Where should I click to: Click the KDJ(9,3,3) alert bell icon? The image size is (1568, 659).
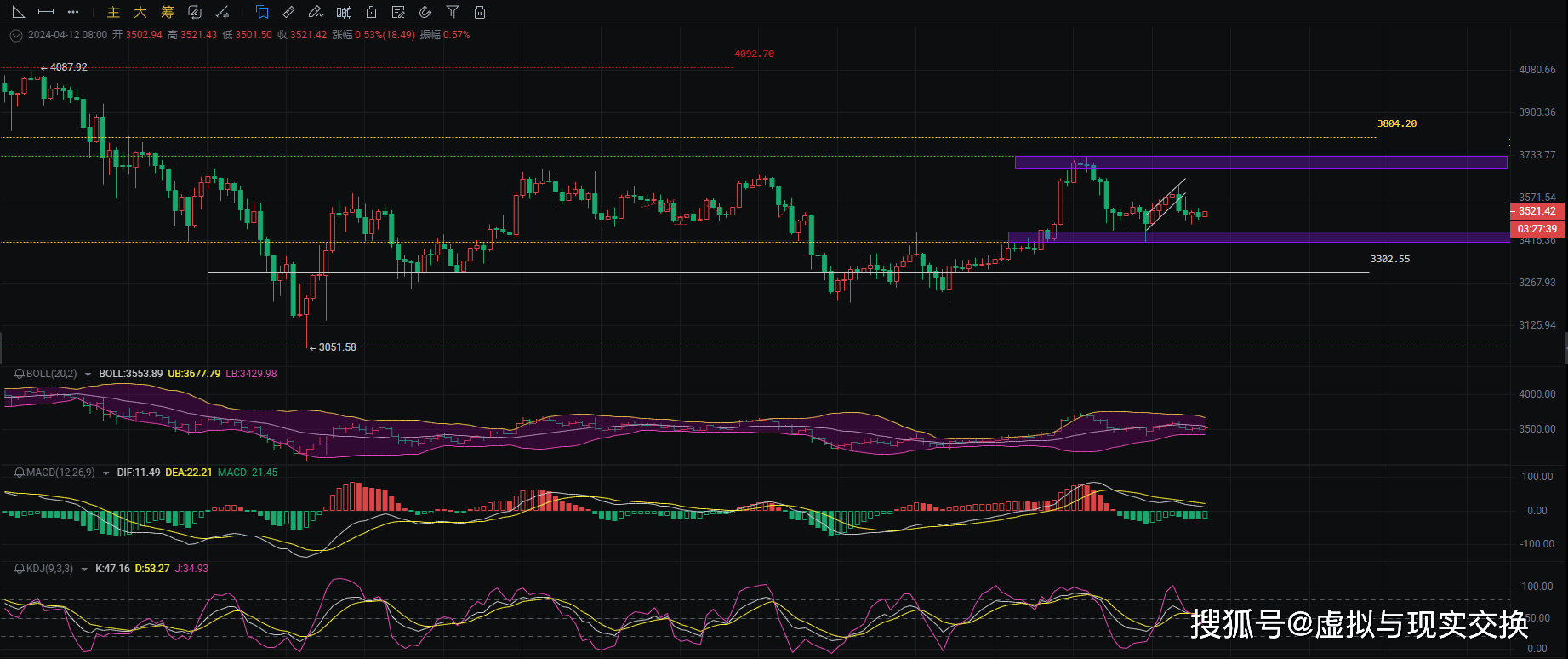20,569
